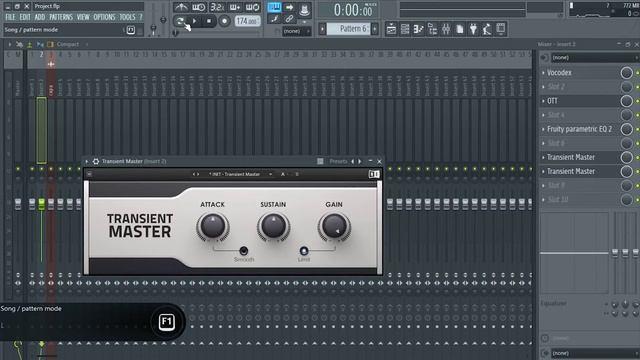Click the Stop button in transport
Image resolution: width=640 pixels, height=360 pixels.
[209, 21]
